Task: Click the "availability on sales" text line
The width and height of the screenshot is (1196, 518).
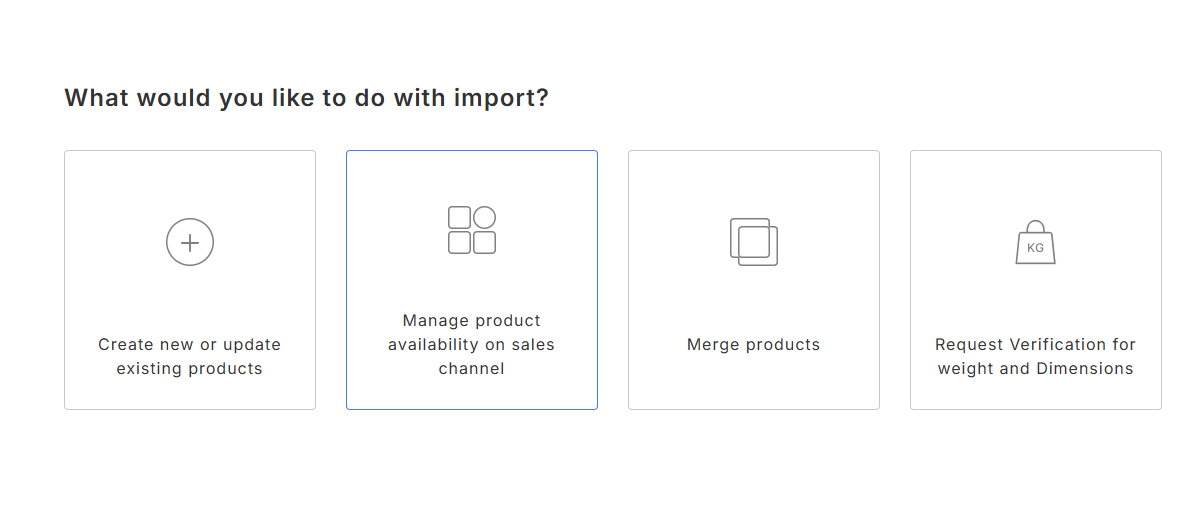Action: [471, 344]
